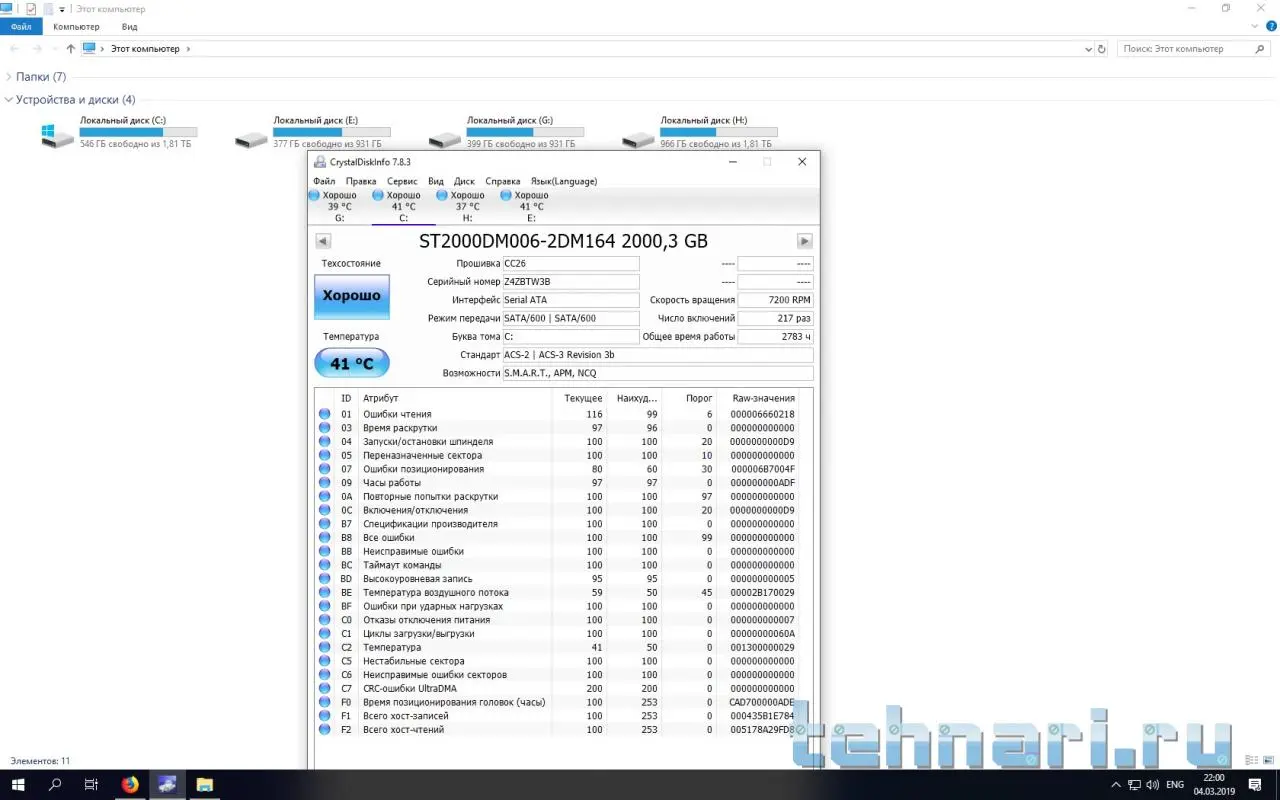Click the status orb for 'CRC-ошибки UltraDMA'
1280x800 pixels.
[x=324, y=689]
